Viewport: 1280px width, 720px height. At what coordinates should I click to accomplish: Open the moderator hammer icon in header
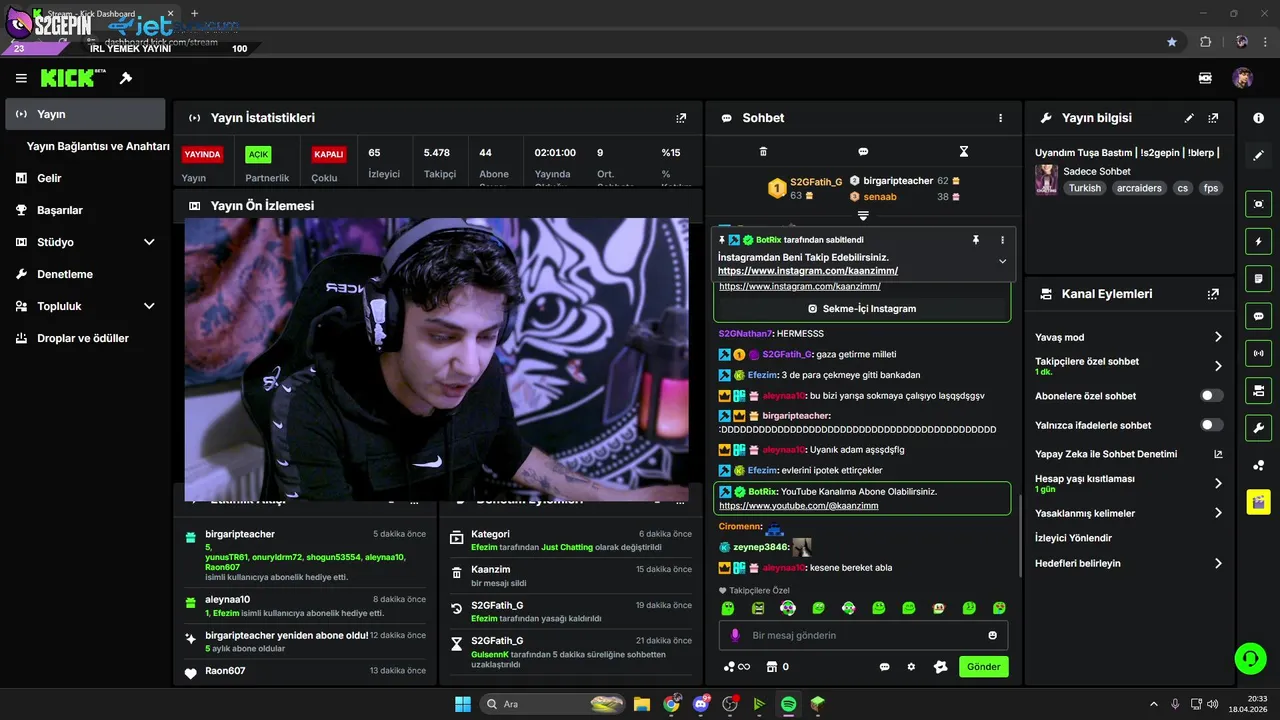click(126, 78)
